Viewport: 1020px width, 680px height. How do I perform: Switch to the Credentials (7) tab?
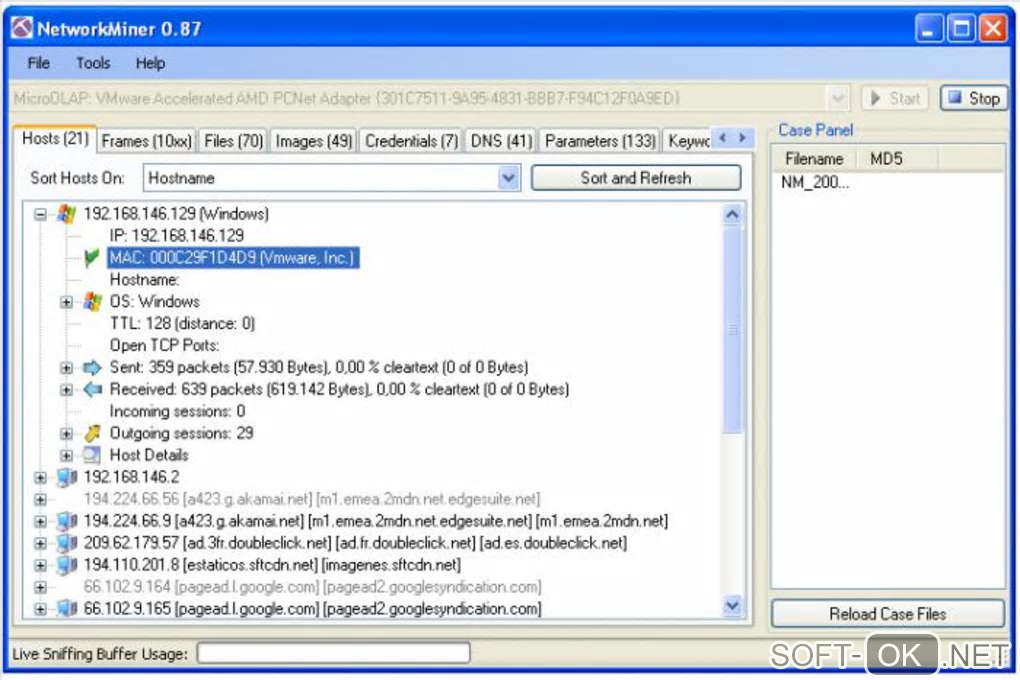point(411,141)
